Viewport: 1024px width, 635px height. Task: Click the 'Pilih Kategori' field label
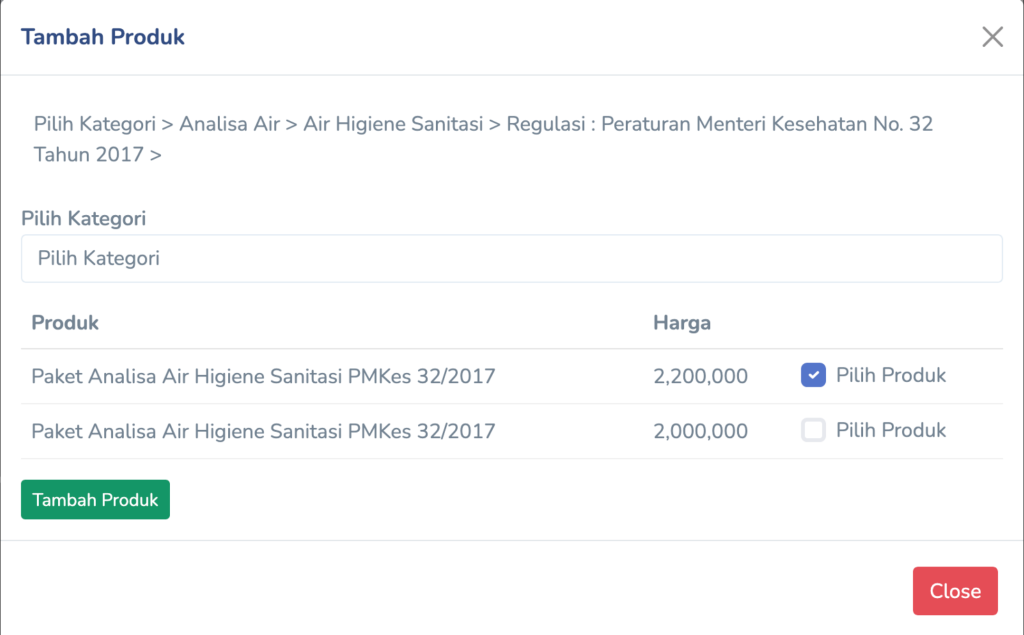point(84,218)
